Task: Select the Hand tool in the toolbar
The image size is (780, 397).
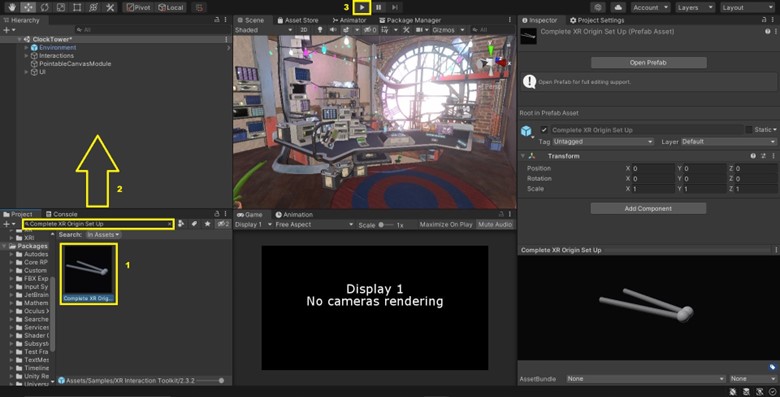Action: click(x=11, y=7)
